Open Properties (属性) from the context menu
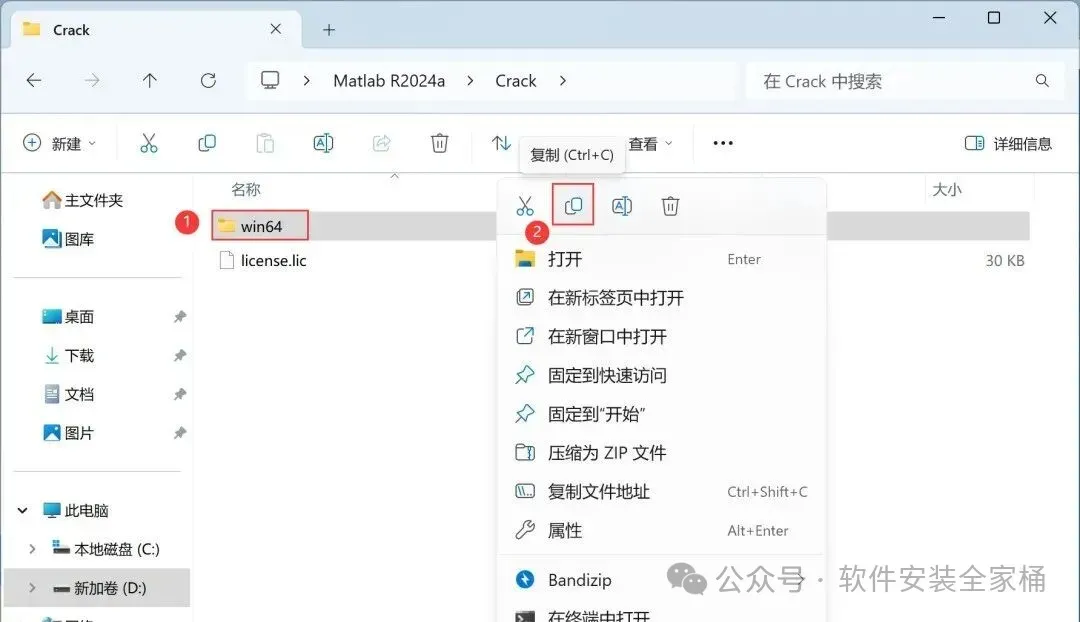Screen dimensions: 1080x622 coord(661,530)
